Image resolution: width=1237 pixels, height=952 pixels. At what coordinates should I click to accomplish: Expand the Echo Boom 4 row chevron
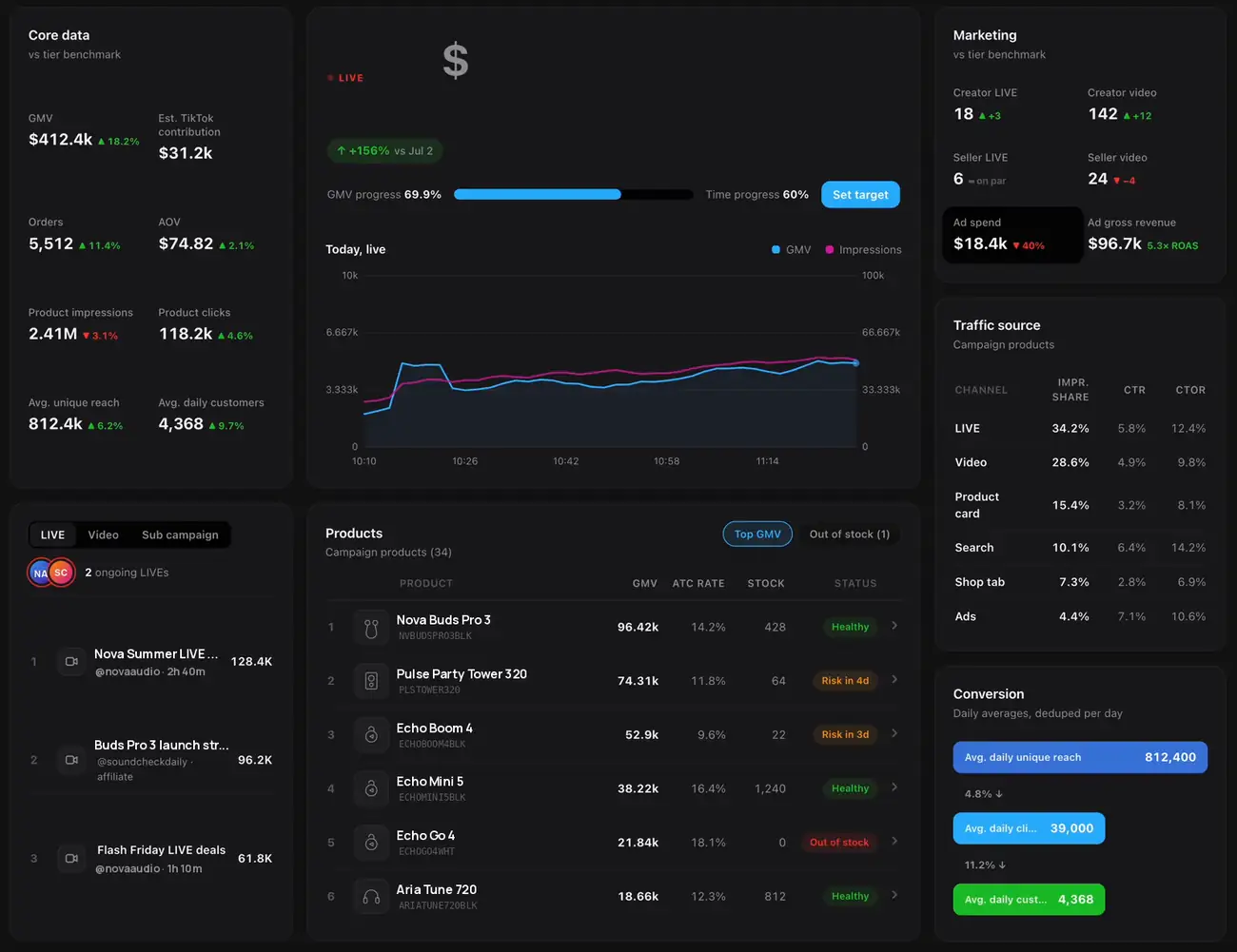pyautogui.click(x=894, y=733)
